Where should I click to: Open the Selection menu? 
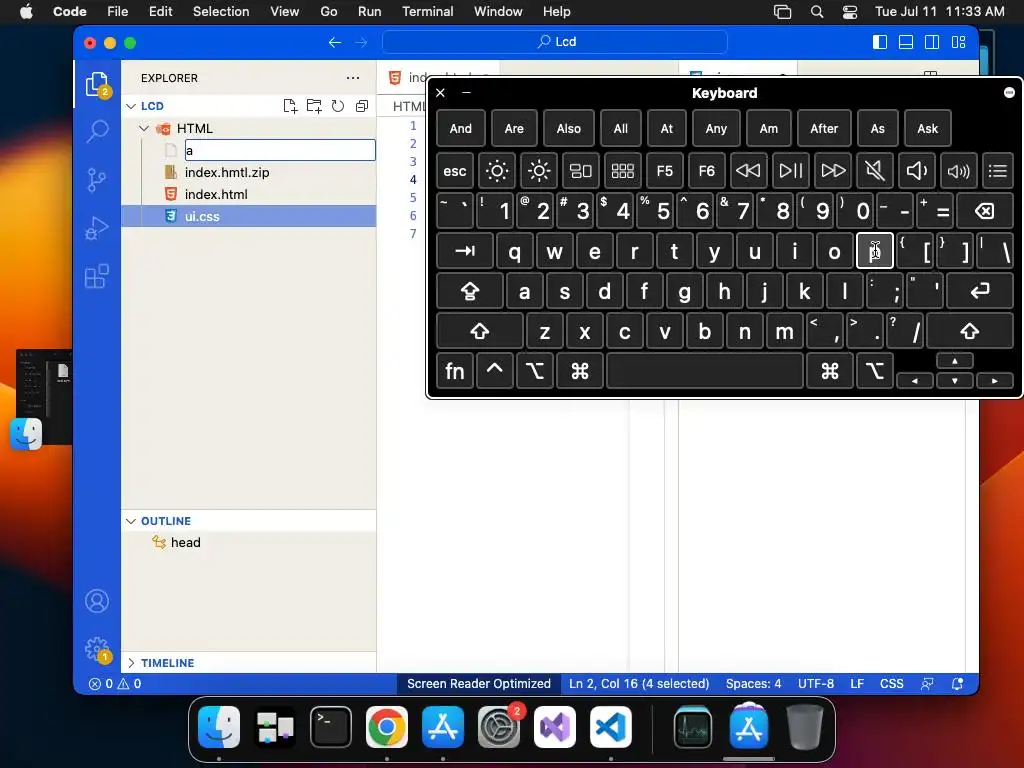pyautogui.click(x=221, y=11)
